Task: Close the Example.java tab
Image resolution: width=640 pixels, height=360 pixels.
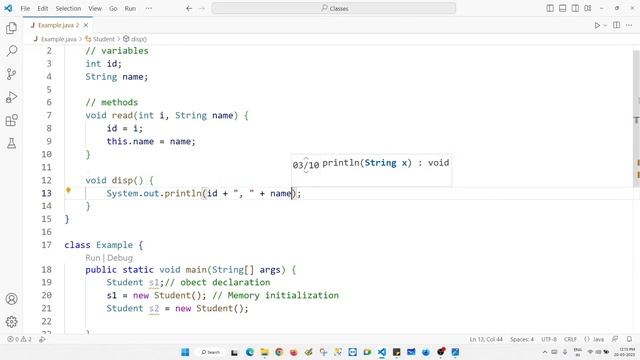Action: [86, 25]
